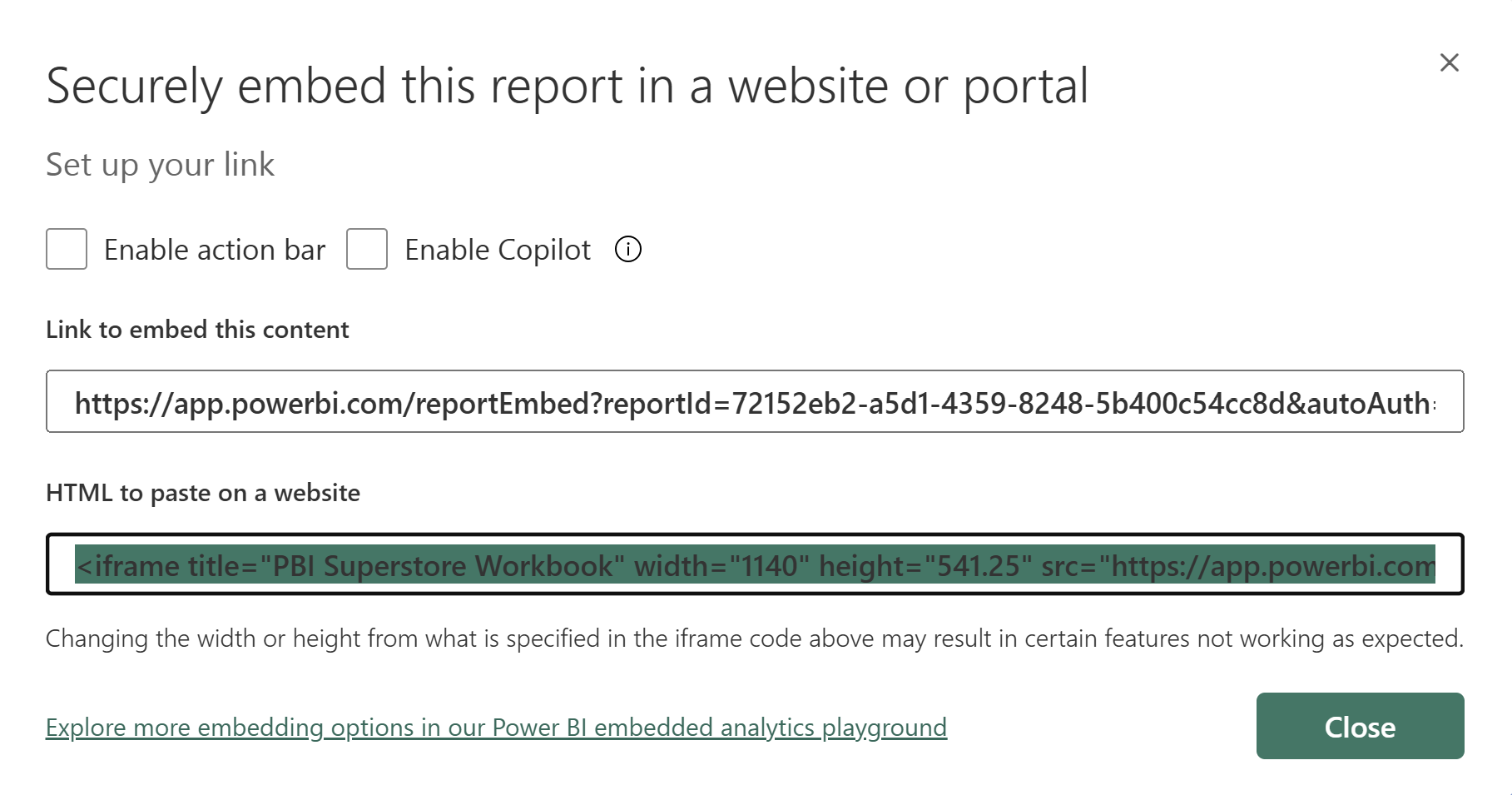
Task: Click the width or height warning note
Action: click(x=754, y=638)
